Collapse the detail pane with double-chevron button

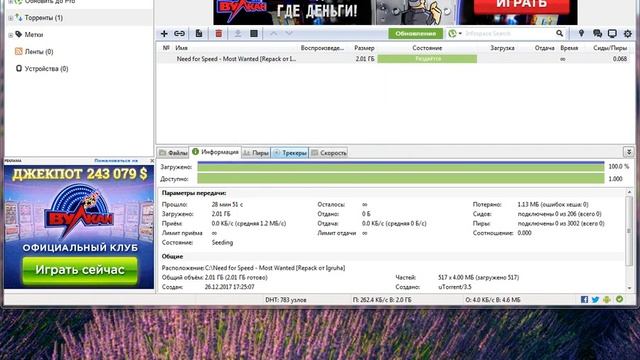point(629,152)
